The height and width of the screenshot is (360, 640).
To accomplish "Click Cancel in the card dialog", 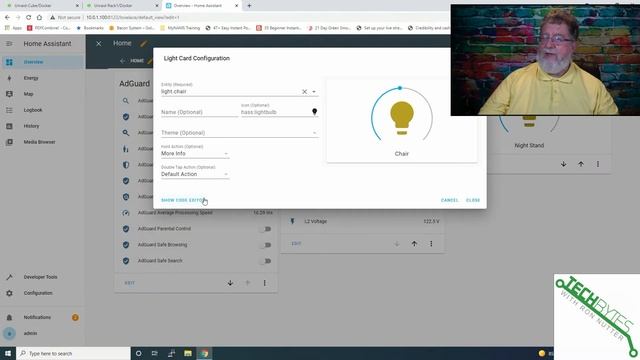I will [449, 200].
